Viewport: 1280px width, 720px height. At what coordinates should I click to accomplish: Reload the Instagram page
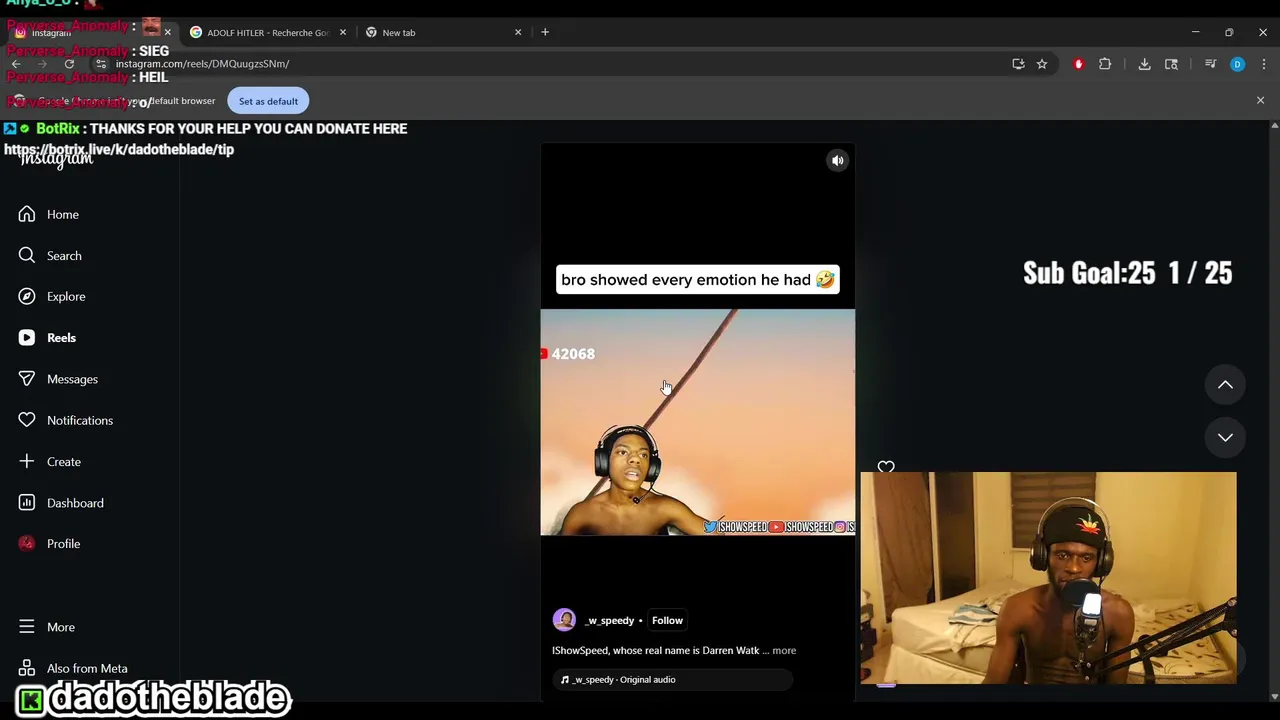(x=69, y=64)
